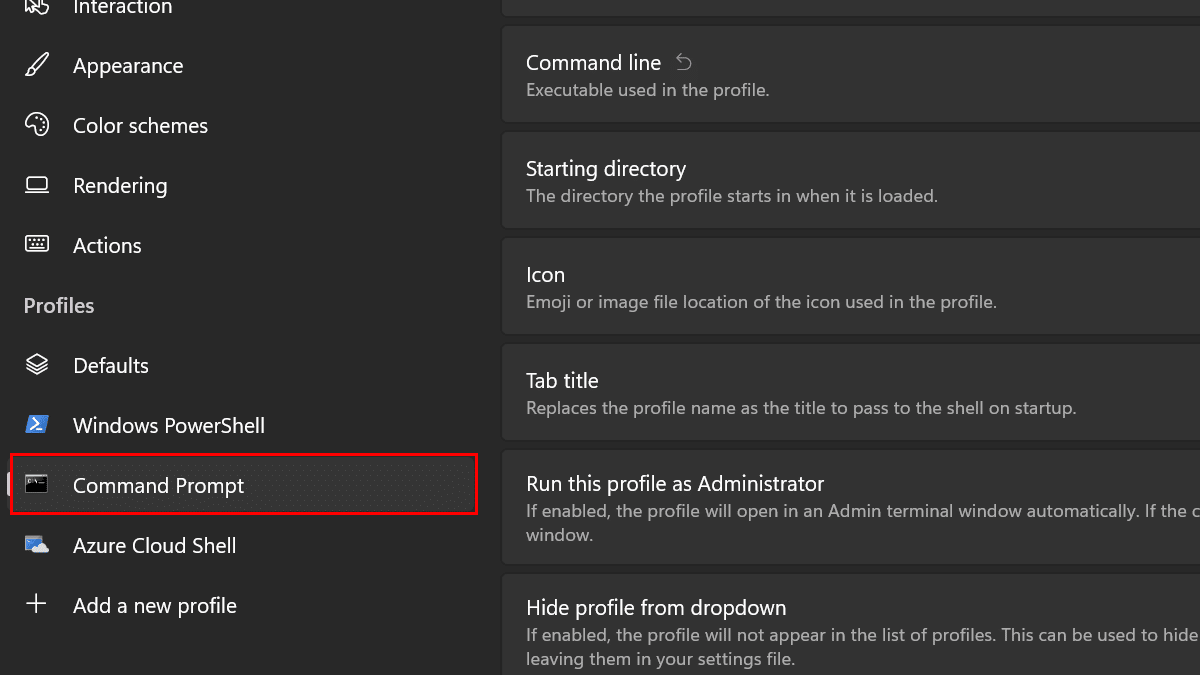Click the Command Prompt terminal icon
Image resolution: width=1200 pixels, height=675 pixels.
click(37, 485)
